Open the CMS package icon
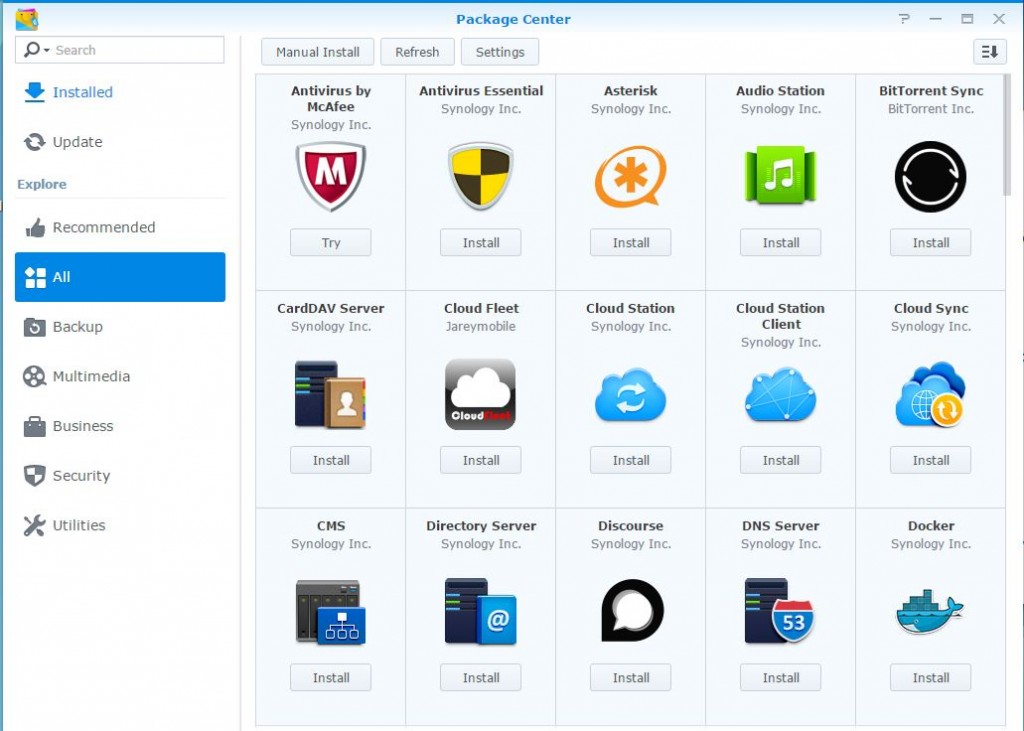Screen dimensions: 1024x731 330,612
